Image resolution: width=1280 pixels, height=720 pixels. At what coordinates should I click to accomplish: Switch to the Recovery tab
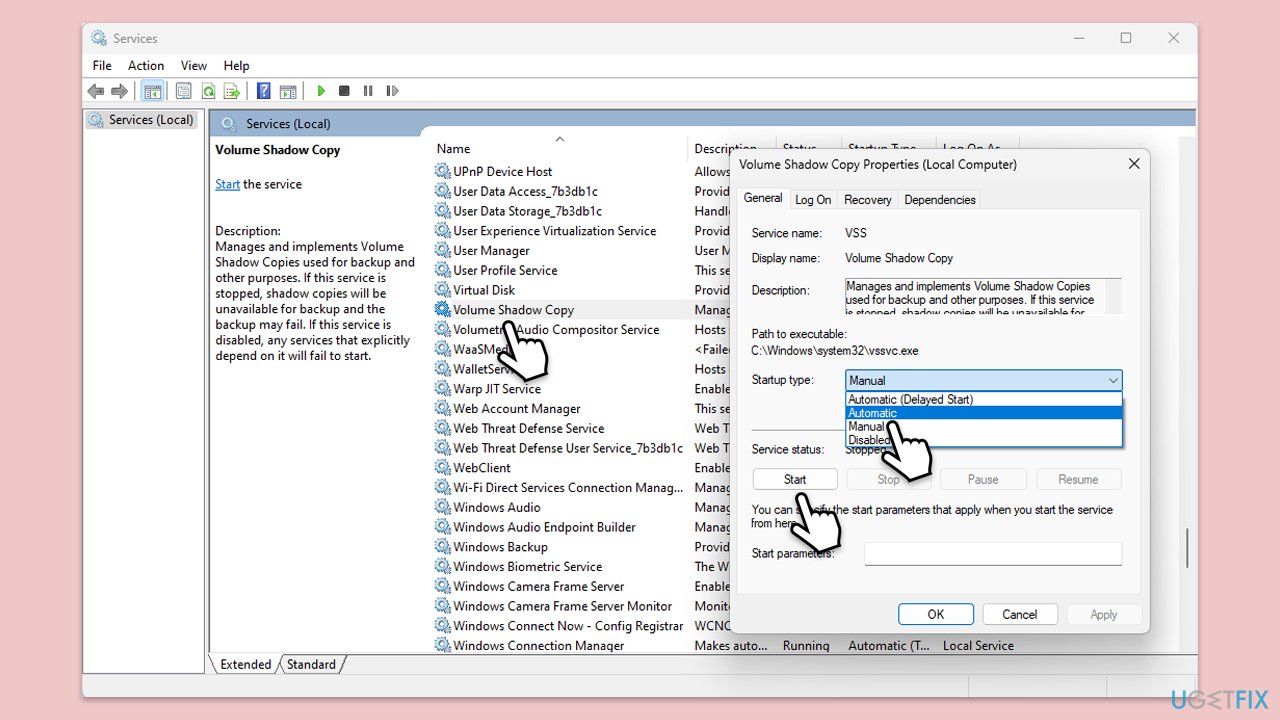(867, 200)
